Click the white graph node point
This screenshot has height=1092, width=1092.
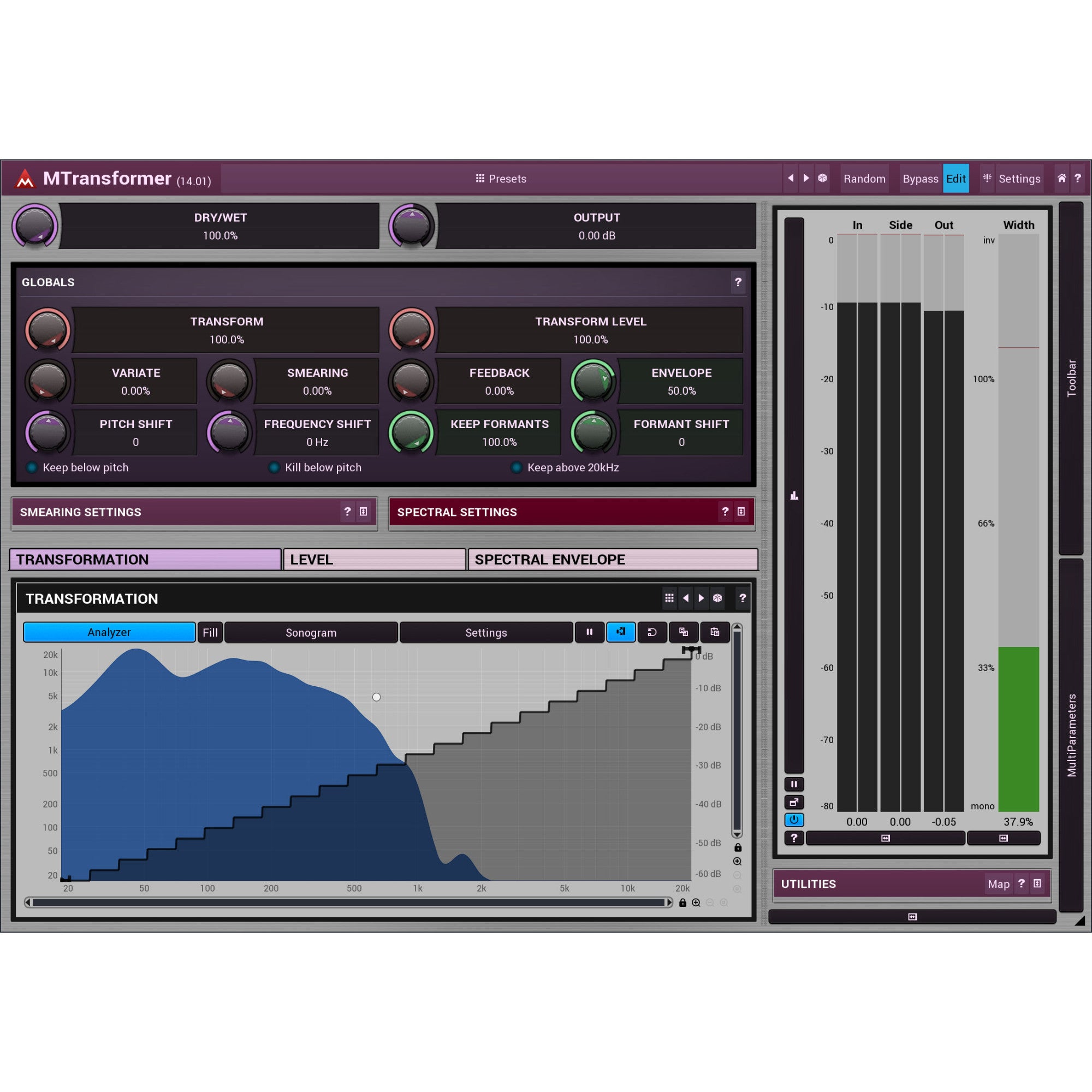click(x=376, y=697)
